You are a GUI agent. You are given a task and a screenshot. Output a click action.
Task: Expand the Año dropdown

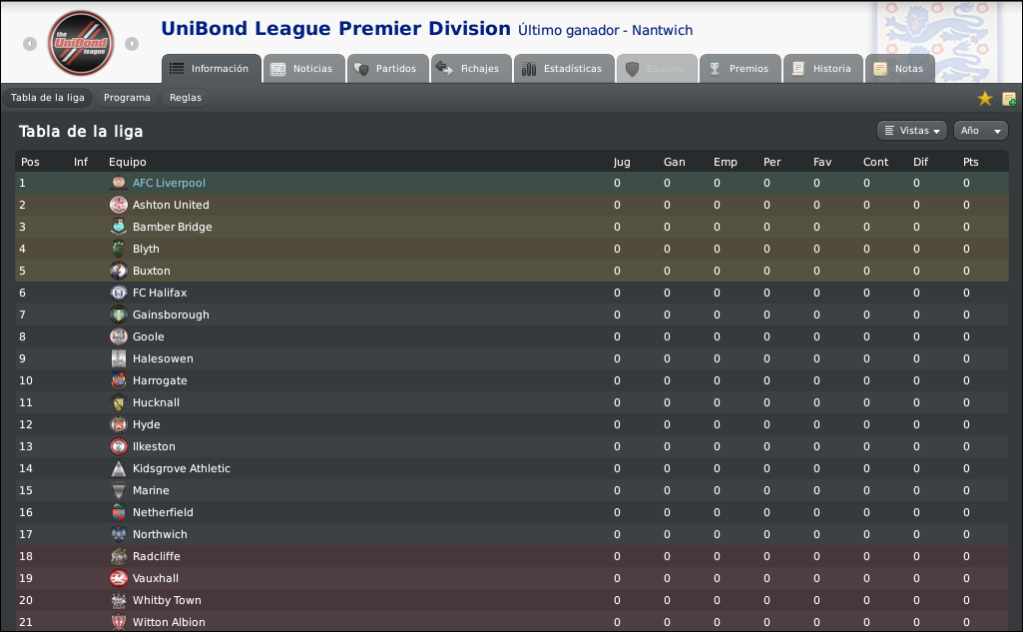pyautogui.click(x=981, y=130)
